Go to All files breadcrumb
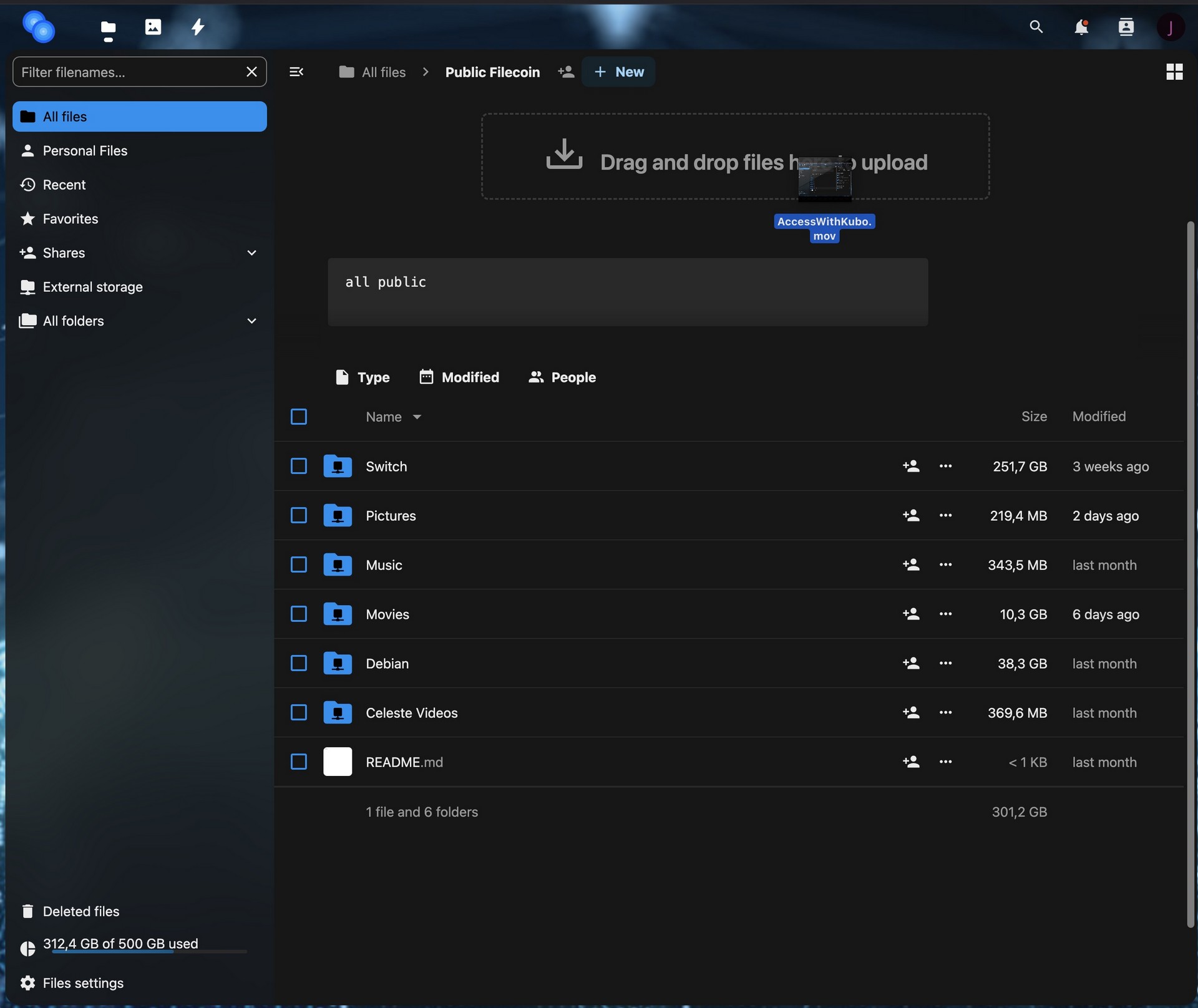This screenshot has width=1198, height=1008. 373,72
